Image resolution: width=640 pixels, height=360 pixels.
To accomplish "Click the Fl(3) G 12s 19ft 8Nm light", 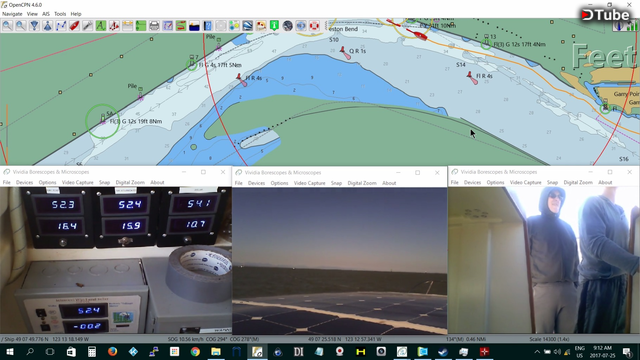I will point(102,121).
